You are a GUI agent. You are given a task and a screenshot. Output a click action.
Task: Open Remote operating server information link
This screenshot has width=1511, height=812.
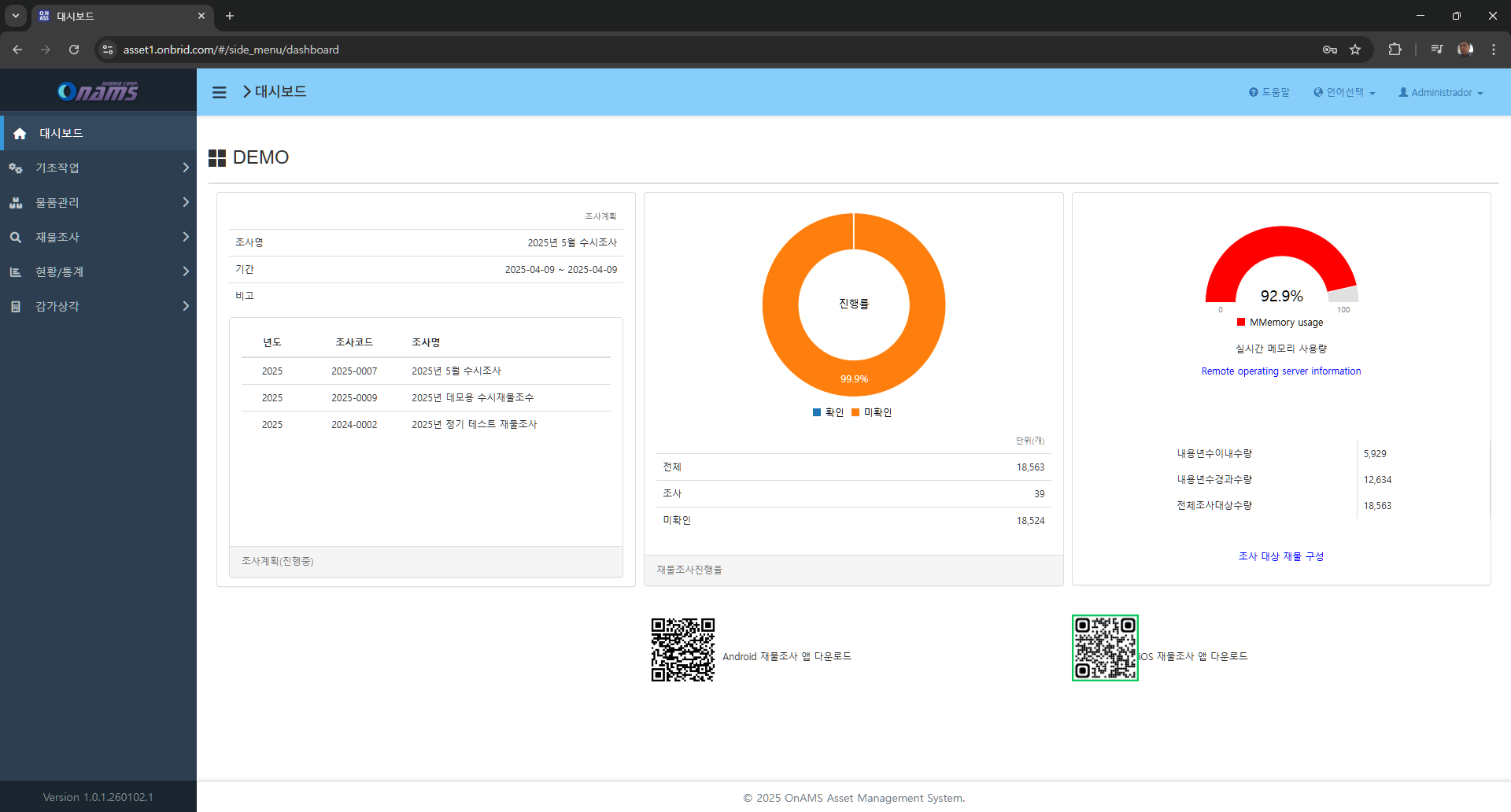coord(1280,371)
